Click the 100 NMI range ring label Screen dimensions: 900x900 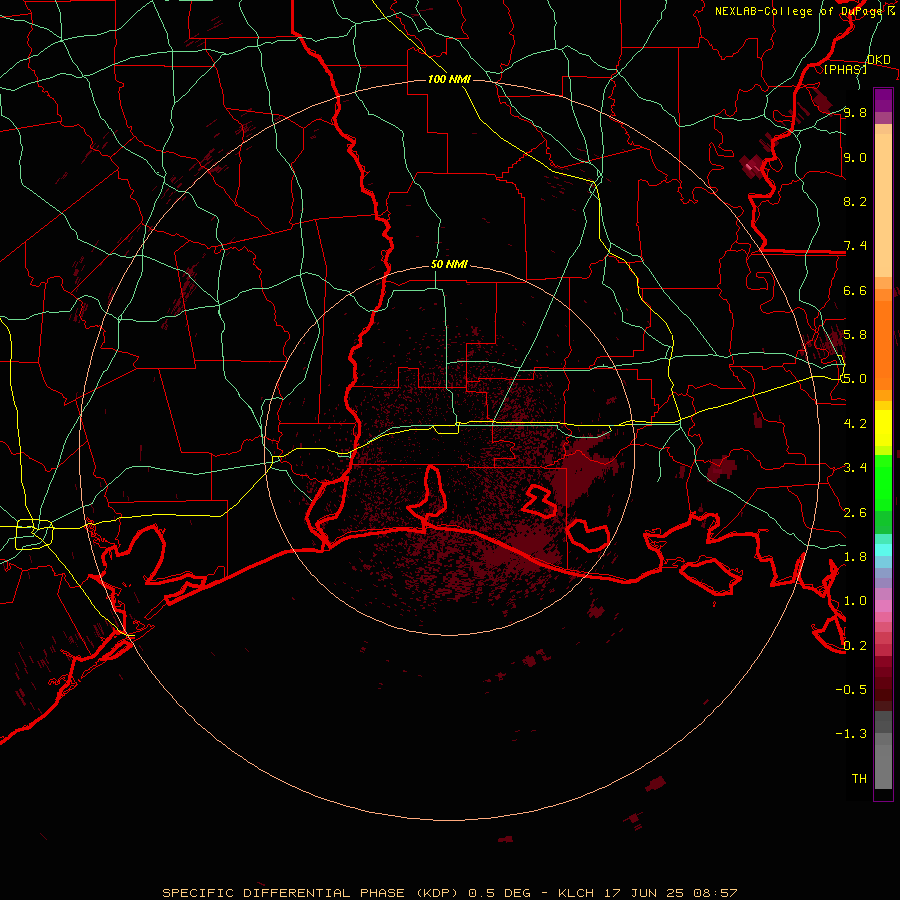[x=449, y=79]
